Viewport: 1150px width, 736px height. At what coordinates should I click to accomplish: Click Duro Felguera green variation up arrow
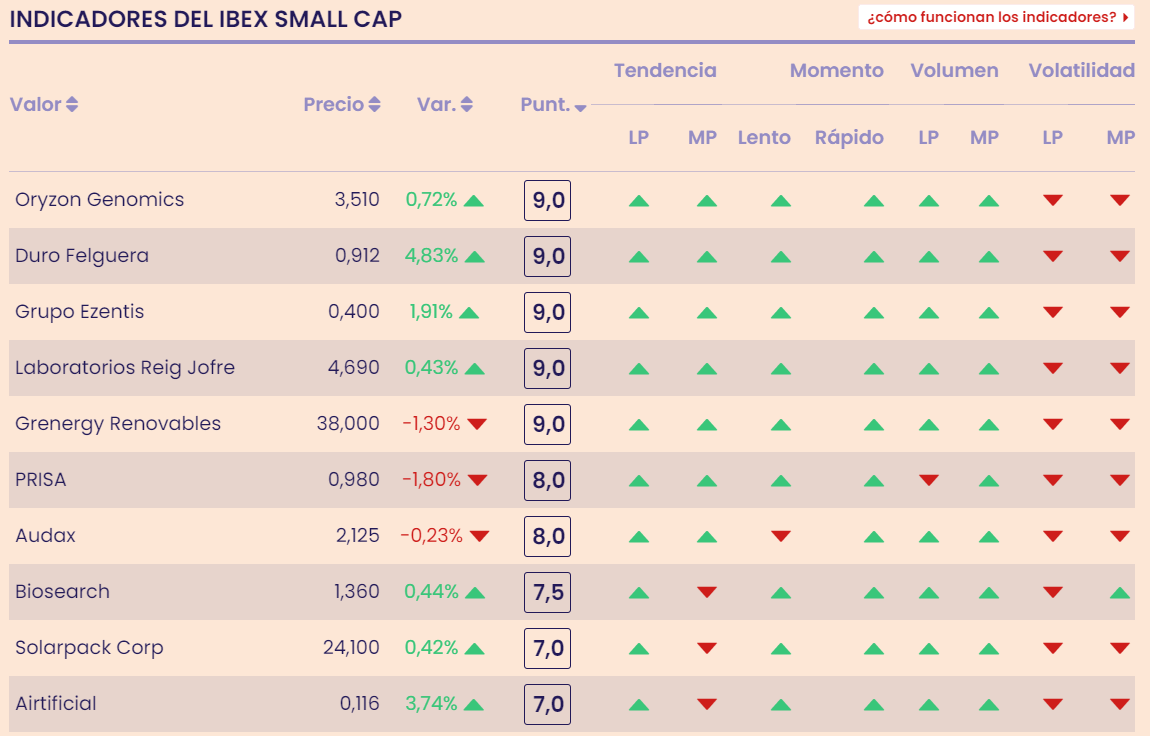point(475,257)
